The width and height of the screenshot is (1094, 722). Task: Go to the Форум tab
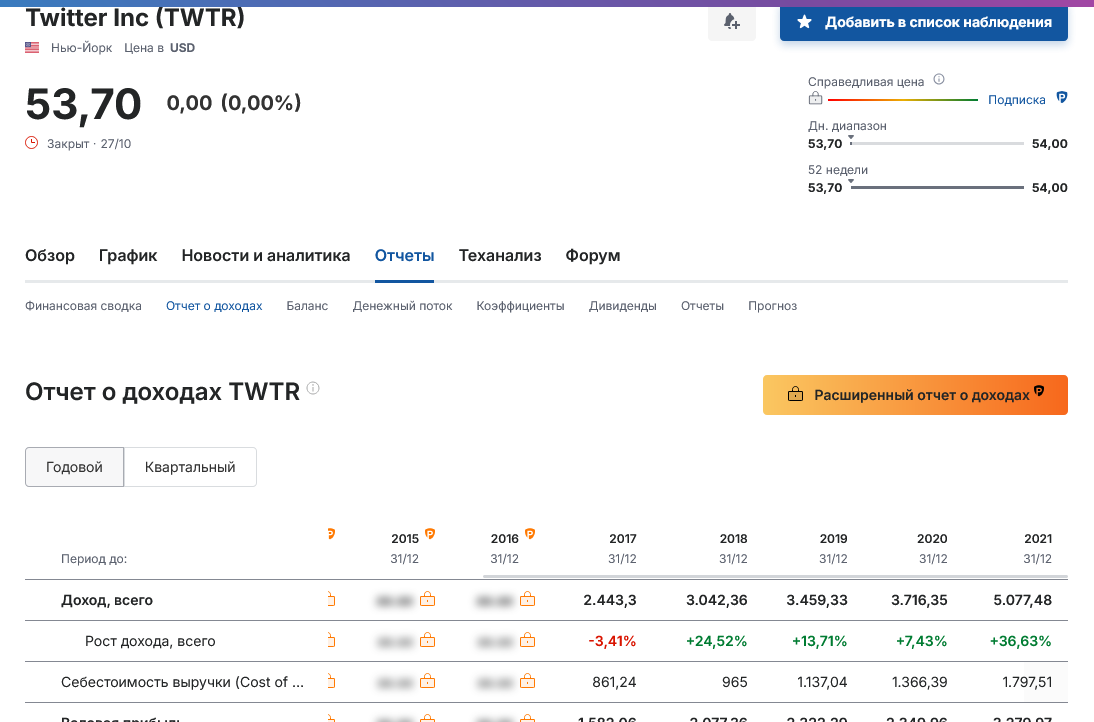(592, 255)
